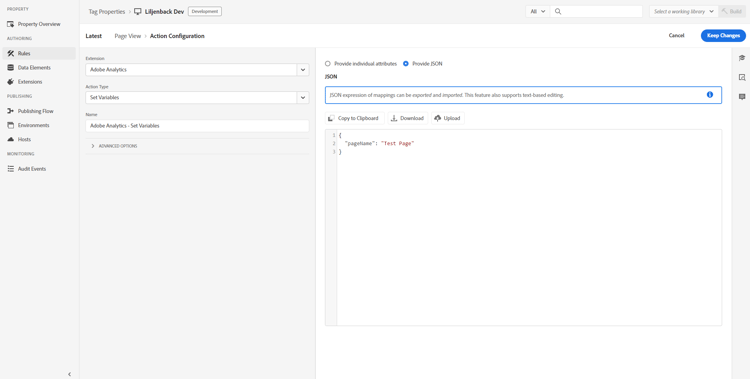The width and height of the screenshot is (750, 379).
Task: Open the Extension dropdown set to Adobe Analytics
Action: (197, 69)
